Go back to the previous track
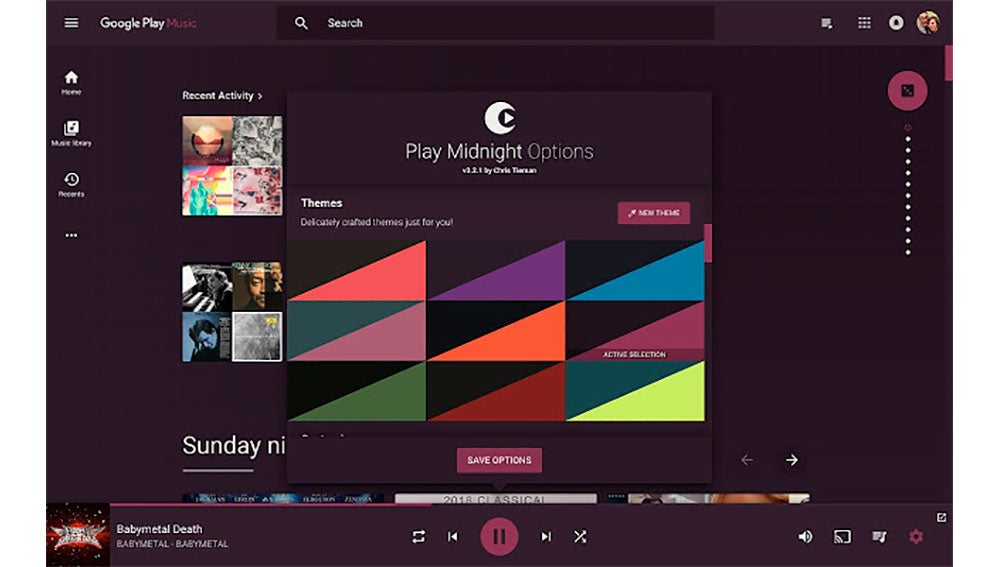1000x567 pixels. pyautogui.click(x=452, y=537)
